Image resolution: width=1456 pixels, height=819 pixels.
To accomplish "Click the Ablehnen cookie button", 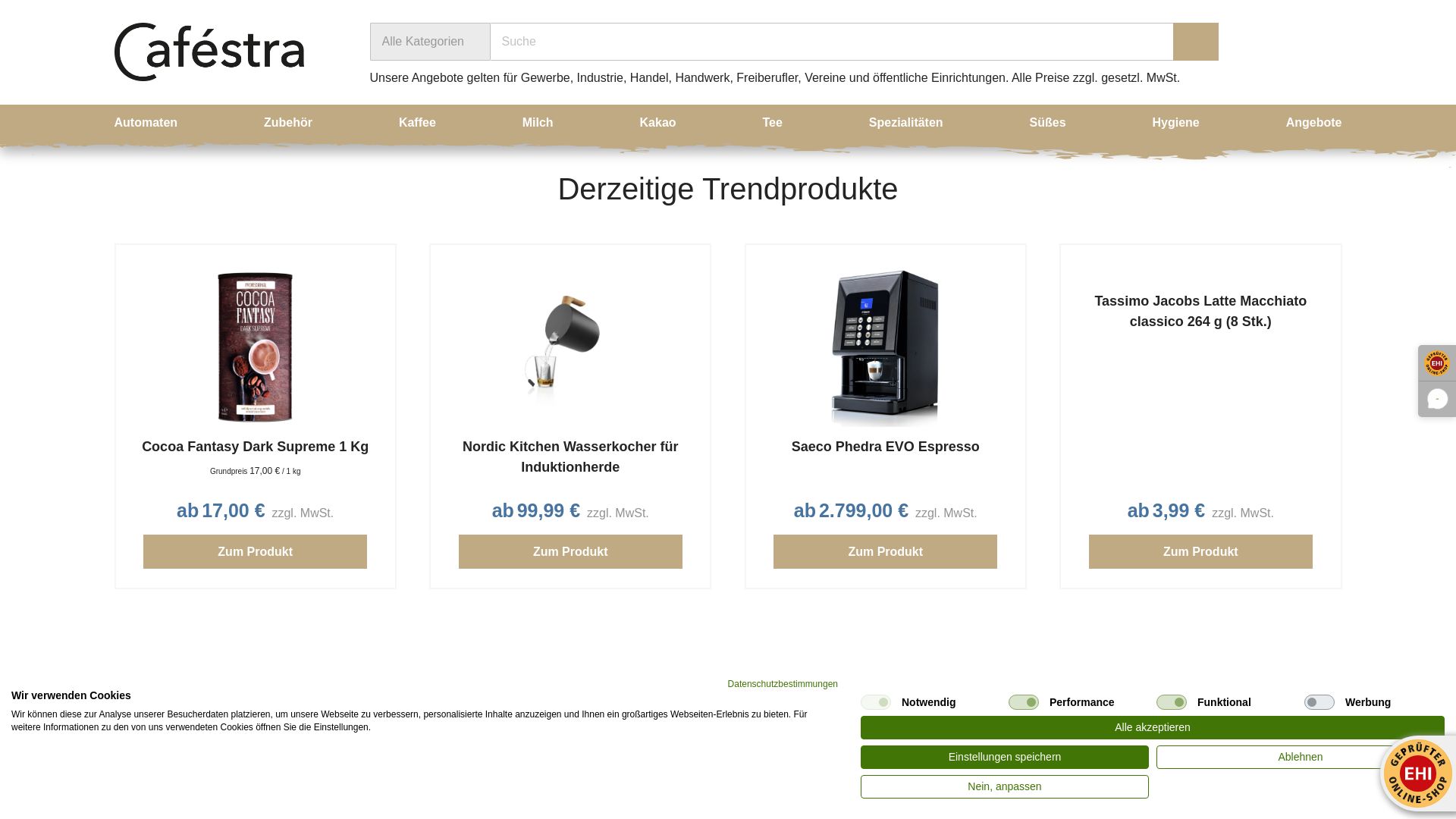I will tap(1300, 758).
